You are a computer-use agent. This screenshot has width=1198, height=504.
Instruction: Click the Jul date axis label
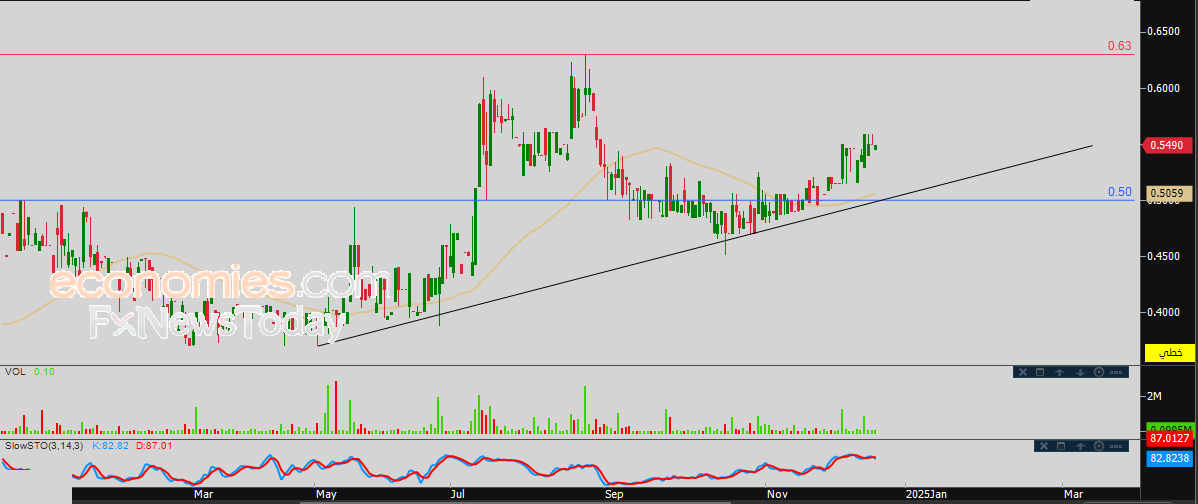pyautogui.click(x=458, y=495)
